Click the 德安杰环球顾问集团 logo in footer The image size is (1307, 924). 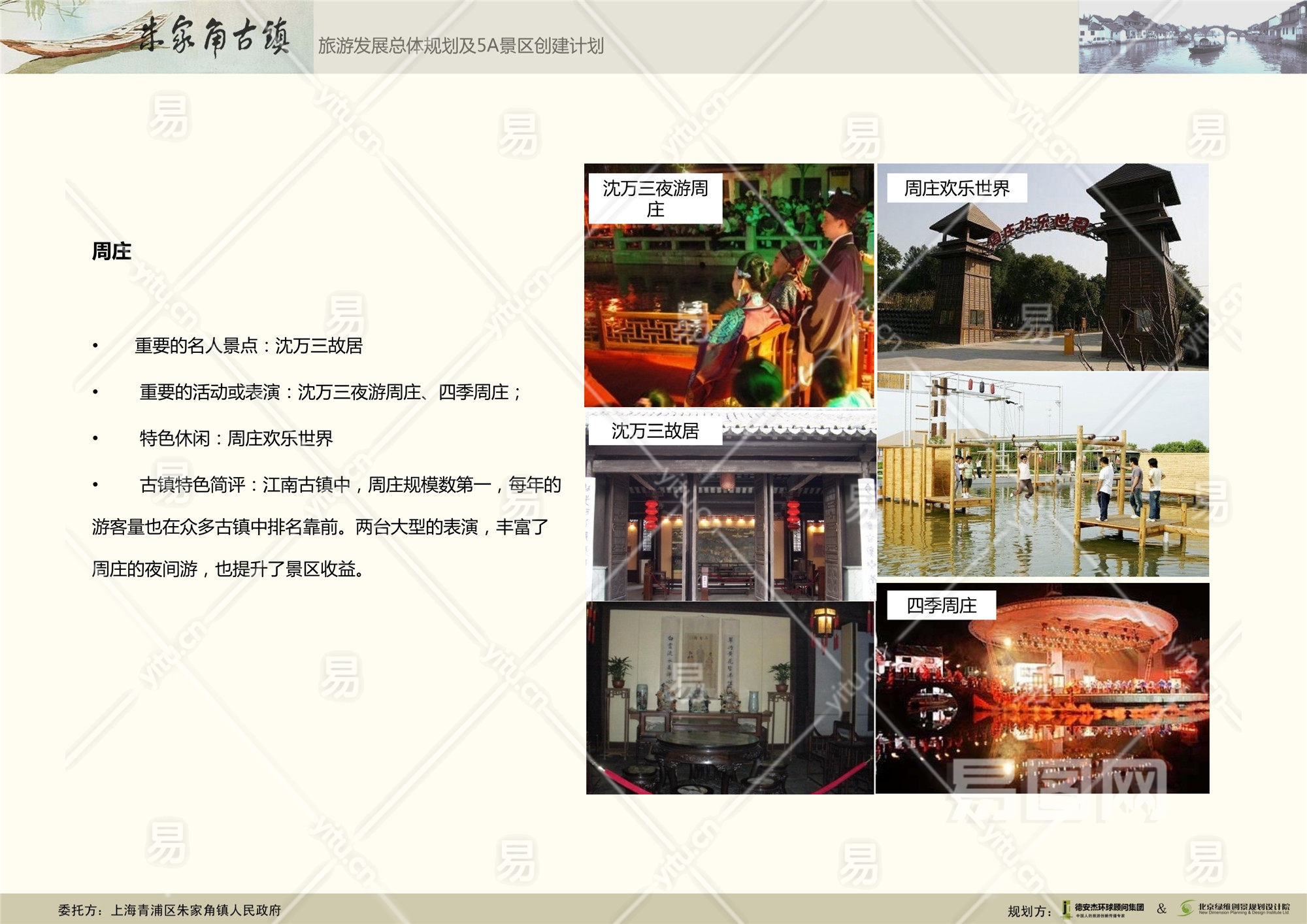click(x=1103, y=909)
